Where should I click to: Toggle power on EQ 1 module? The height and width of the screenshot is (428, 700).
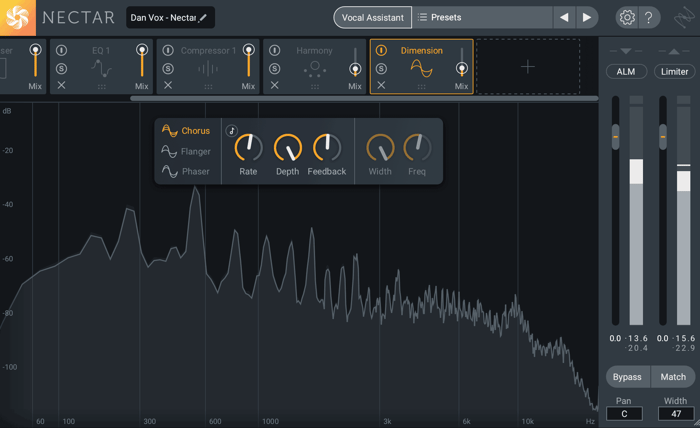tap(62, 50)
